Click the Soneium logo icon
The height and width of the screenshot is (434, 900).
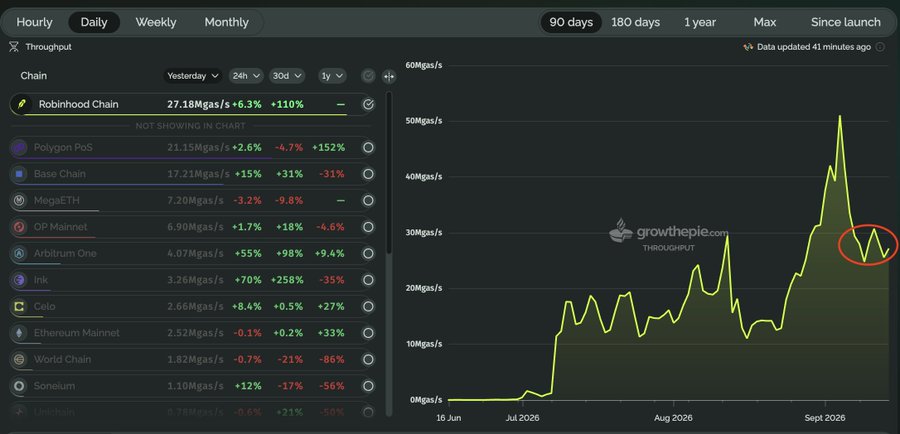coord(19,386)
